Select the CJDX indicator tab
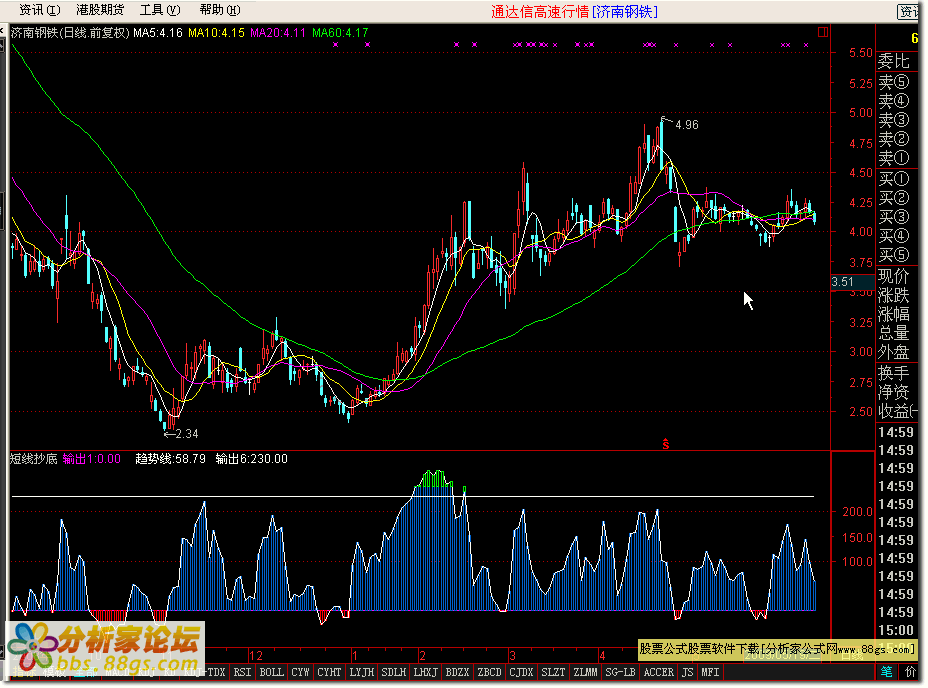This screenshot has height=688, width=928. tap(521, 672)
